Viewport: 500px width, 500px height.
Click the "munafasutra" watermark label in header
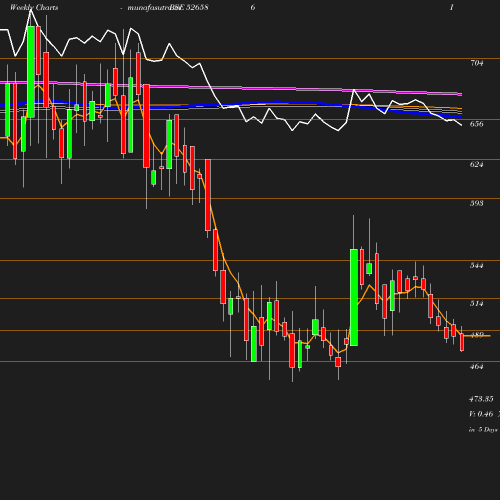tap(149, 7)
